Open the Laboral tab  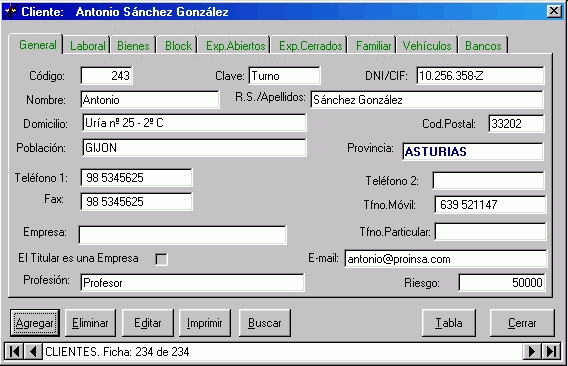87,46
